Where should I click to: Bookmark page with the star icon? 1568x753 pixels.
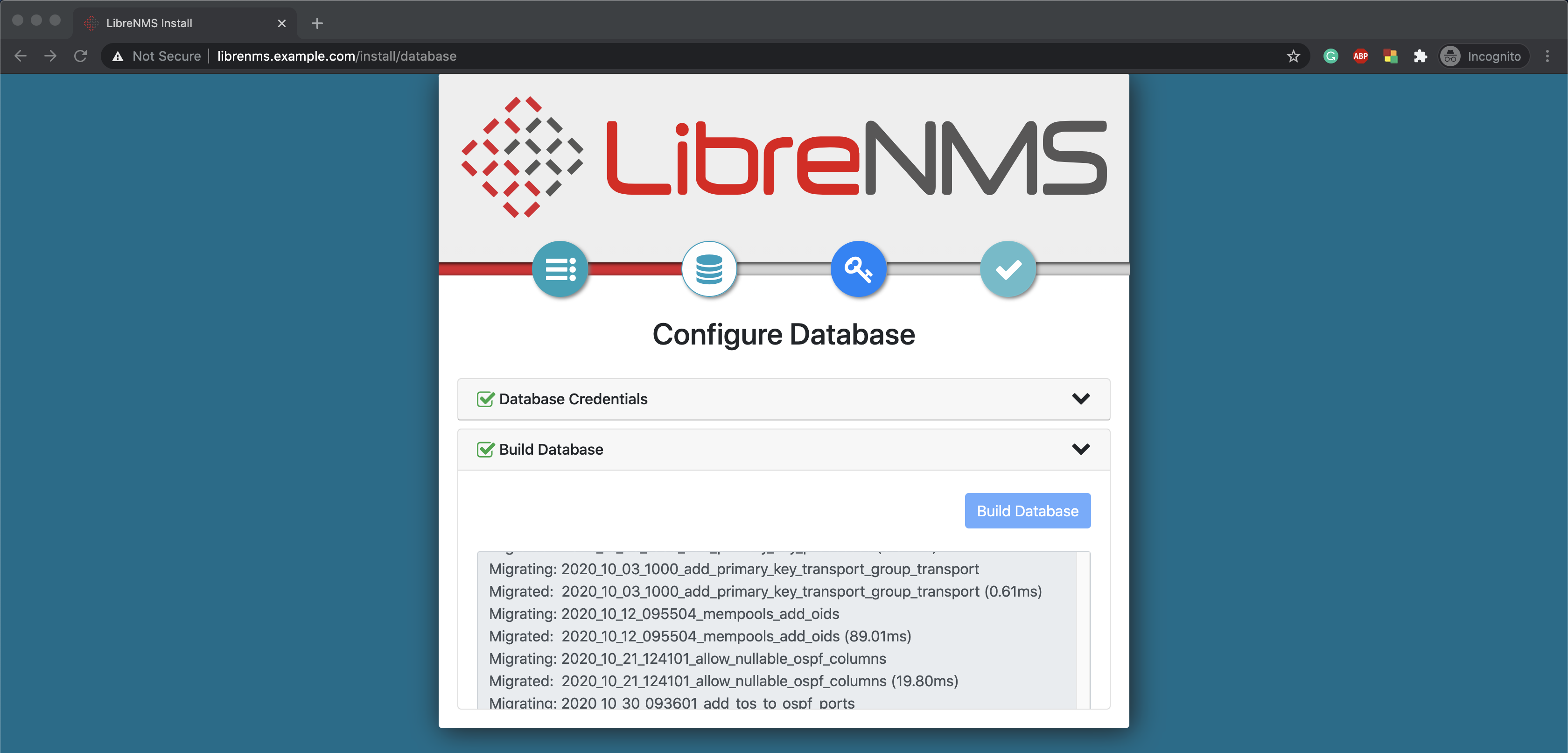1293,56
